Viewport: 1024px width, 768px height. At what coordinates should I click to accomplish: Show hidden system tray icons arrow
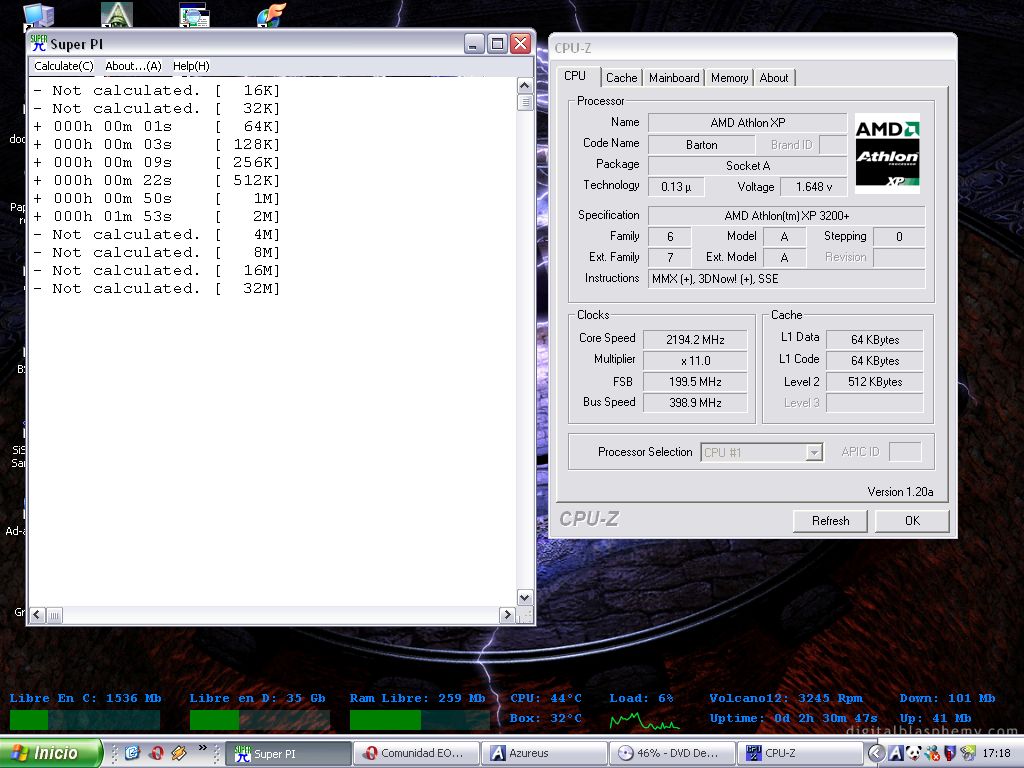click(x=876, y=753)
